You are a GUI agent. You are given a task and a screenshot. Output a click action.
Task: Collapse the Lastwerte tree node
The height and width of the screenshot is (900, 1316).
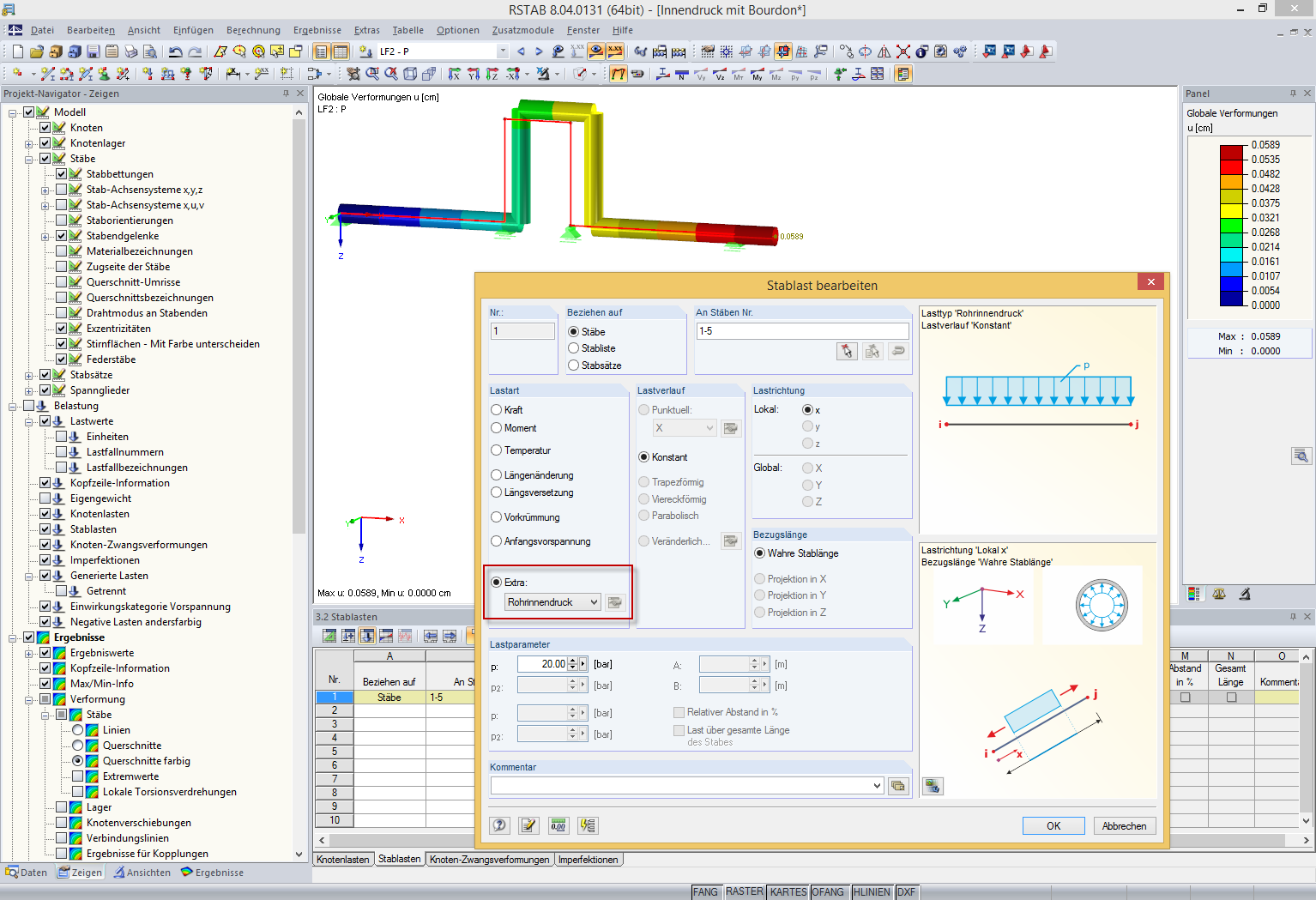(x=29, y=421)
